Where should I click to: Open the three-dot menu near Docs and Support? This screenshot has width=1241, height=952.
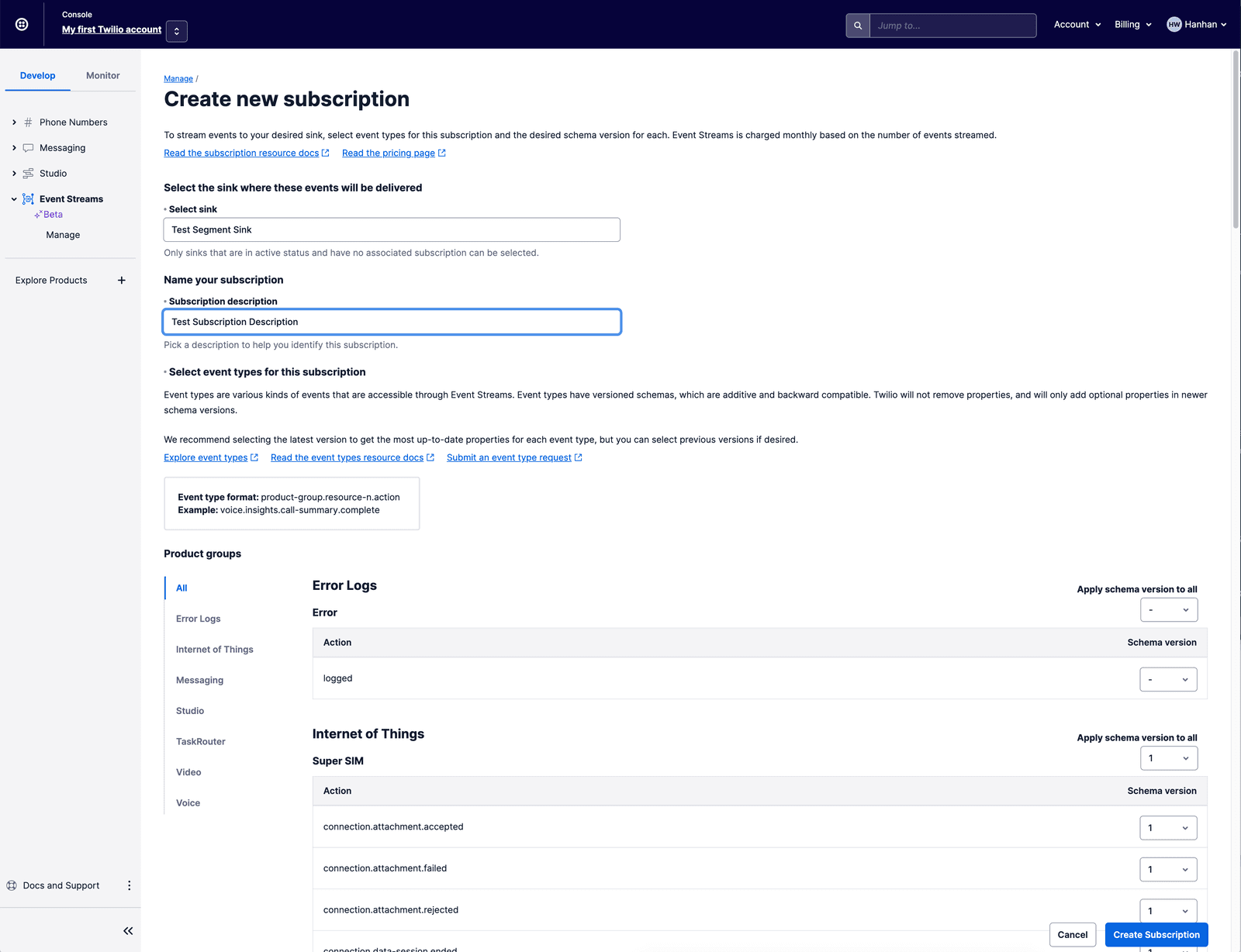point(129,885)
